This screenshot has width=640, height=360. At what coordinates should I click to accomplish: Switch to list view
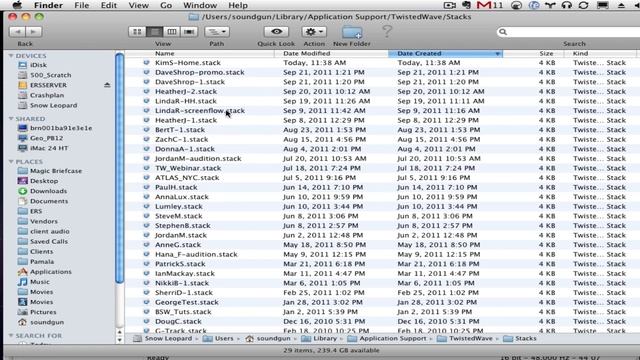pos(154,31)
